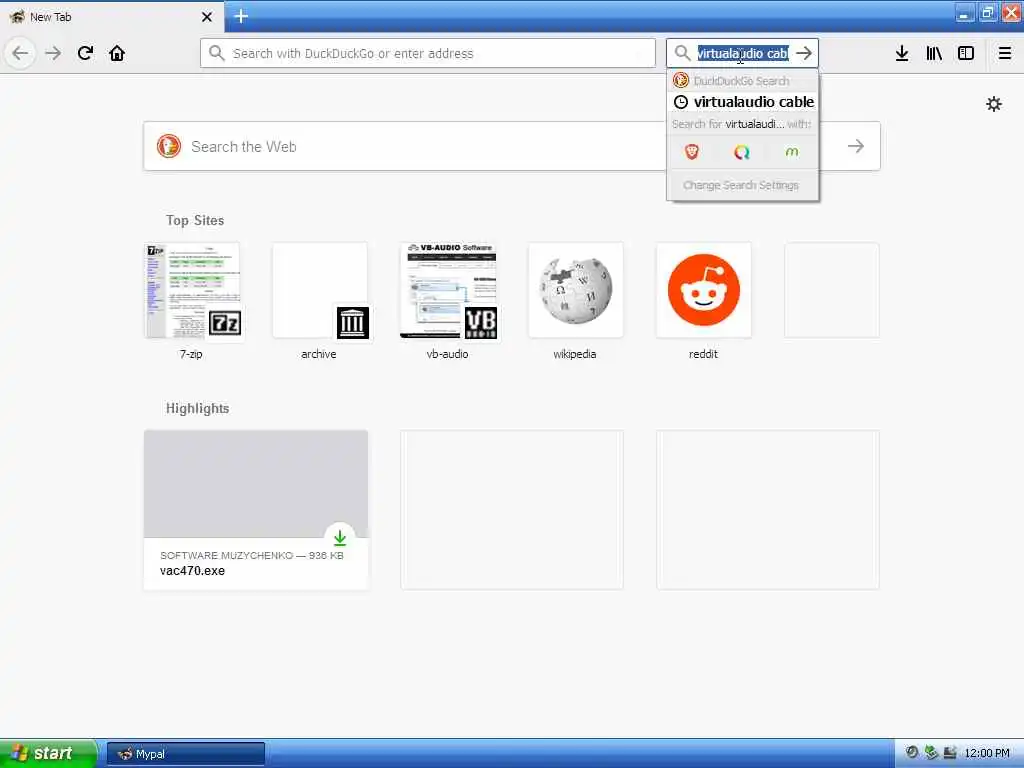
Task: Click the first system tray icon
Action: tap(912, 752)
